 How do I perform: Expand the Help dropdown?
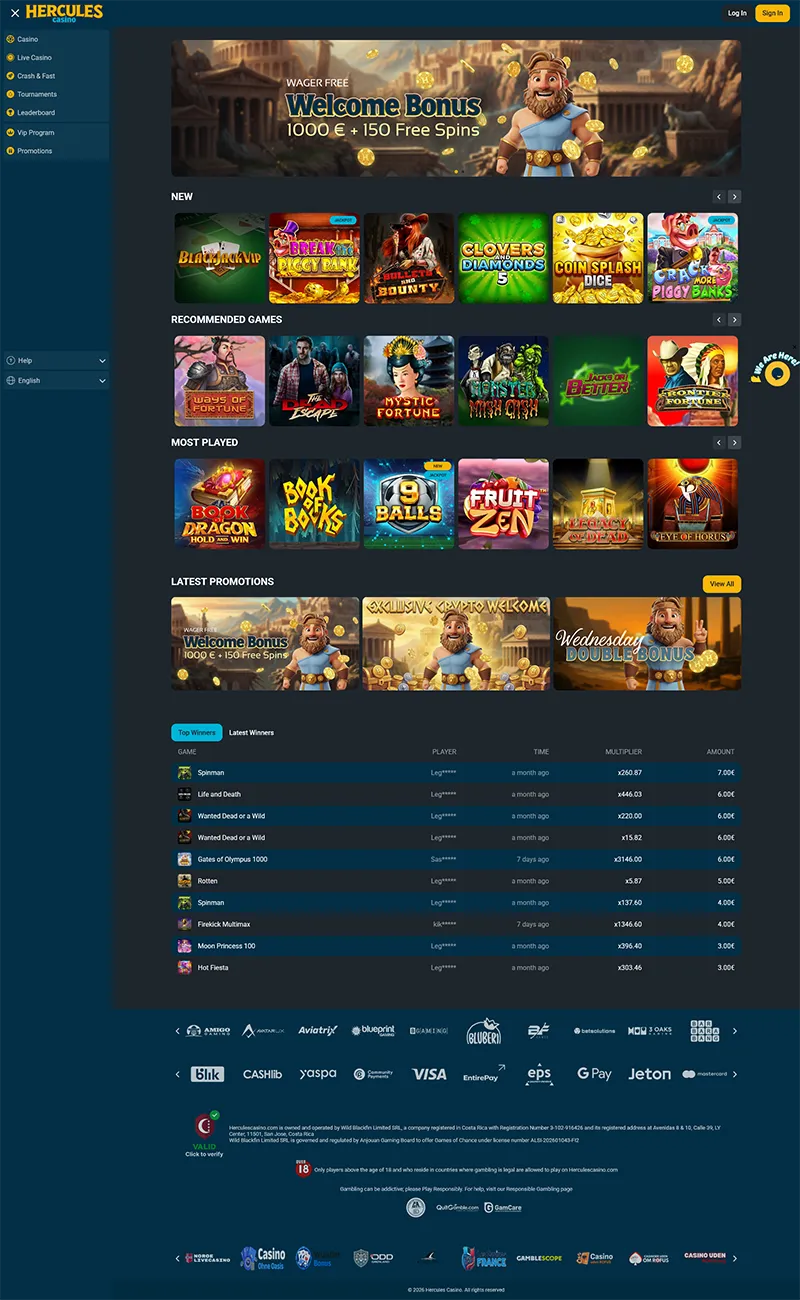(55, 360)
